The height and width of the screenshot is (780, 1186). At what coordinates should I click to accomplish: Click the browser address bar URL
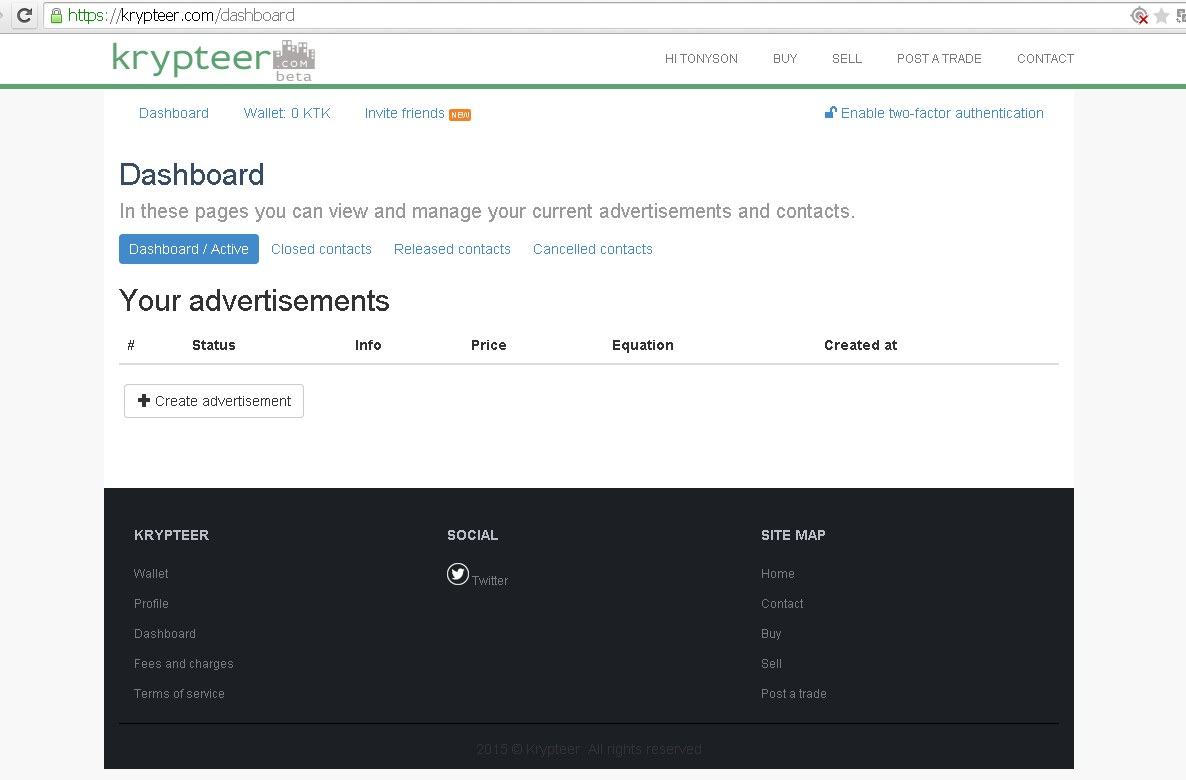(x=182, y=15)
